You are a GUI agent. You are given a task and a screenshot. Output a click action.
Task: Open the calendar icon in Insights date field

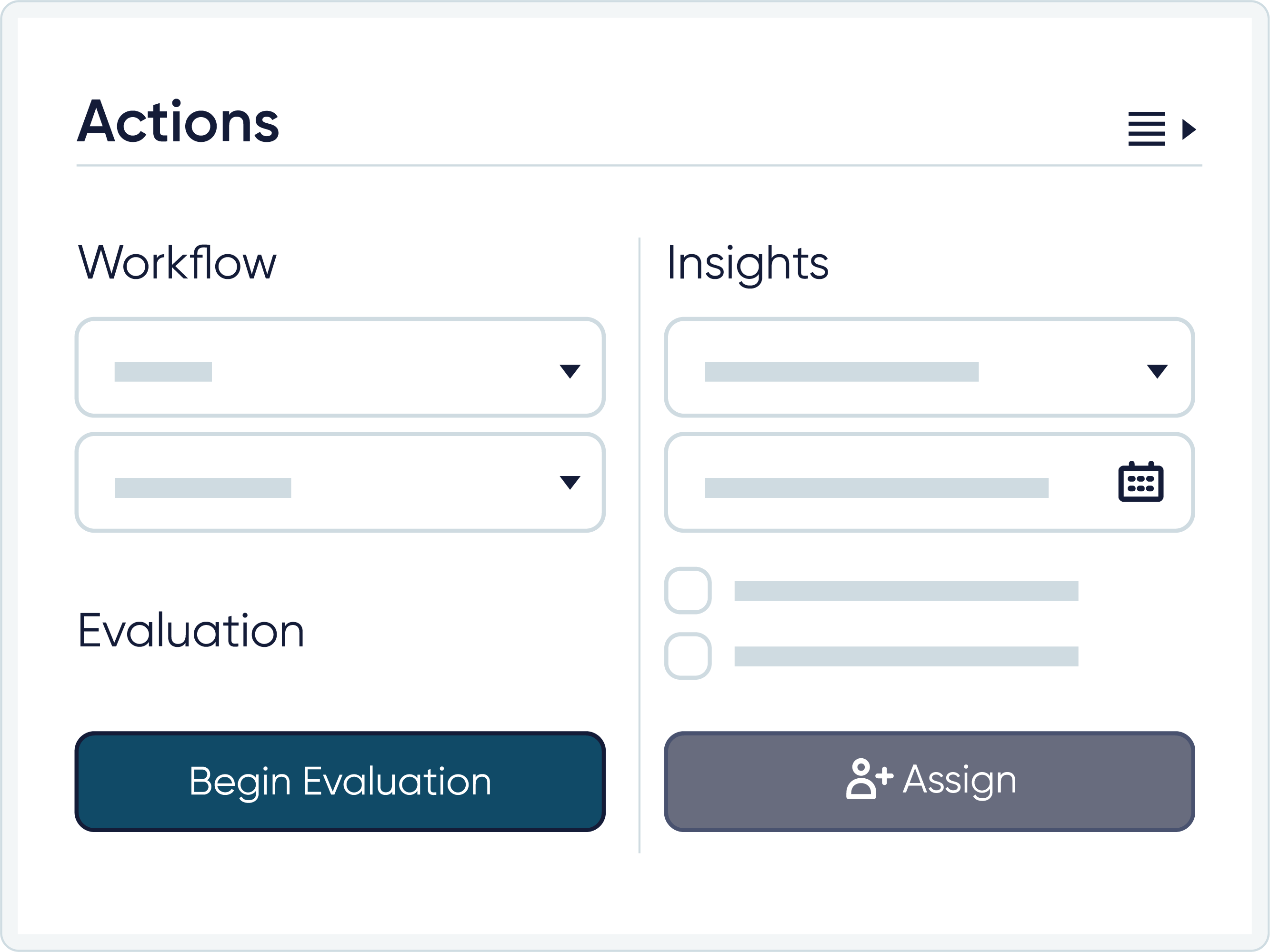[1141, 481]
